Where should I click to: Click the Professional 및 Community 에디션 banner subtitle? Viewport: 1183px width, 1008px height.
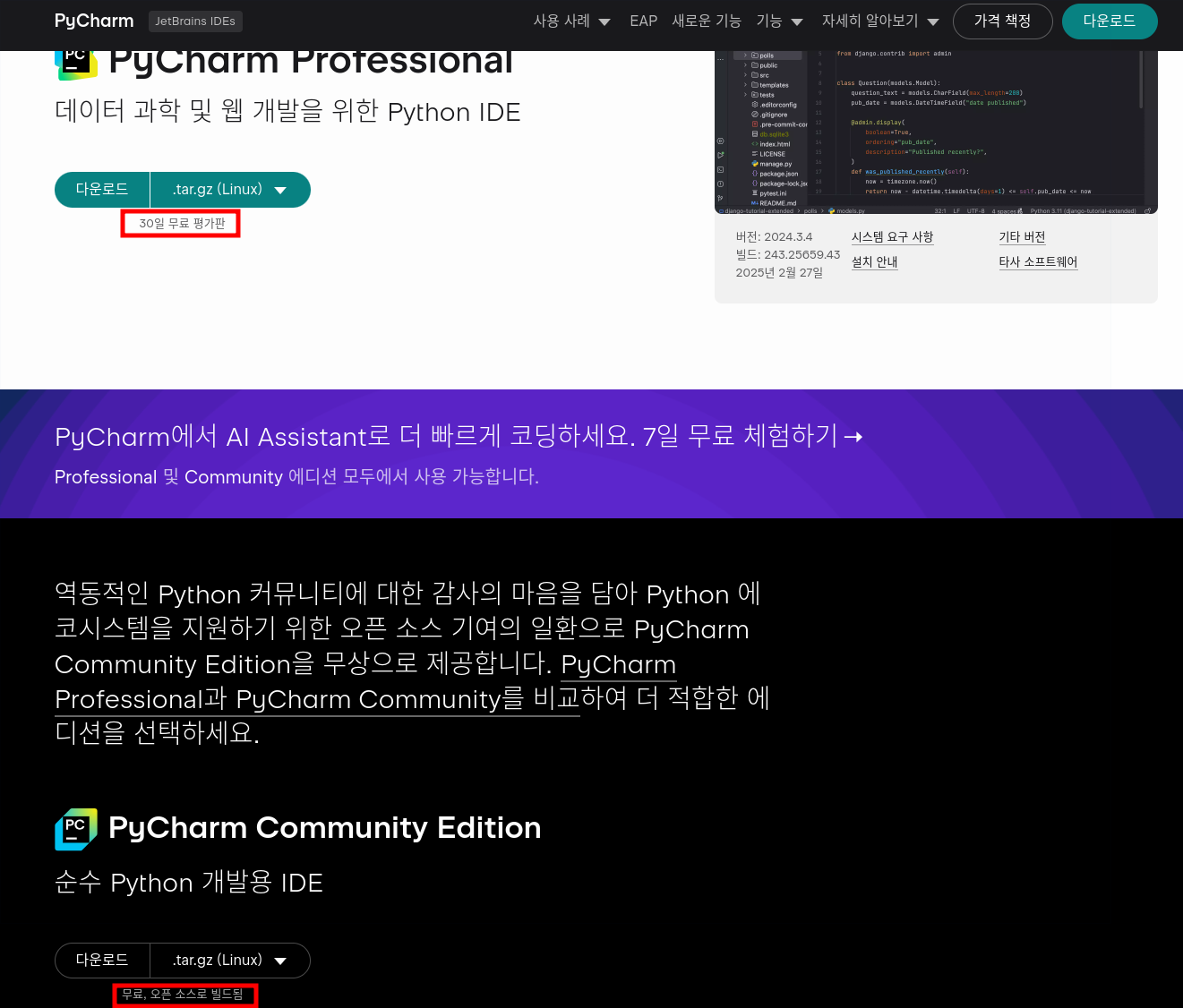(x=296, y=477)
